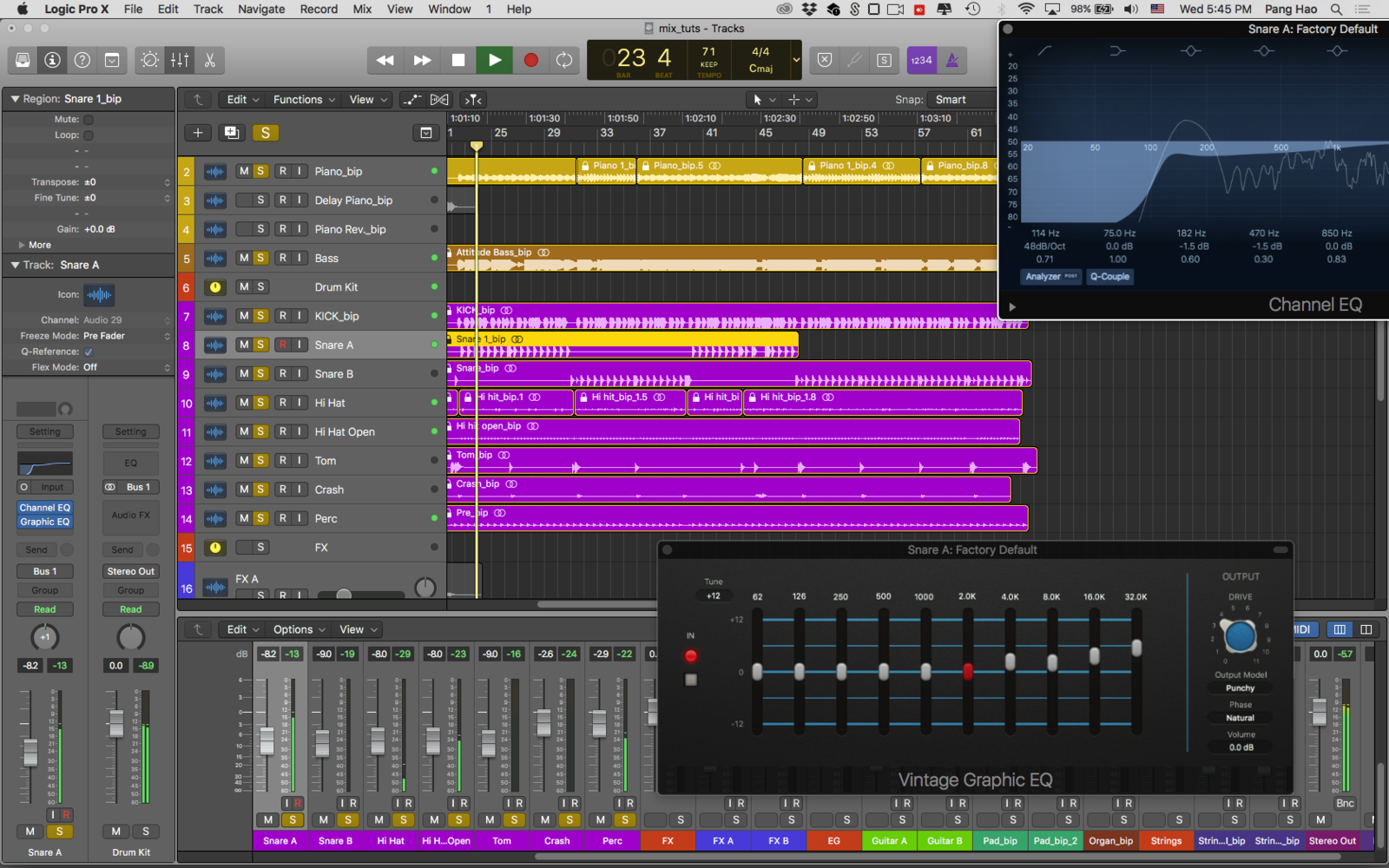Open the track header options box icon
Viewport: 1389px width, 868px height.
click(x=426, y=133)
